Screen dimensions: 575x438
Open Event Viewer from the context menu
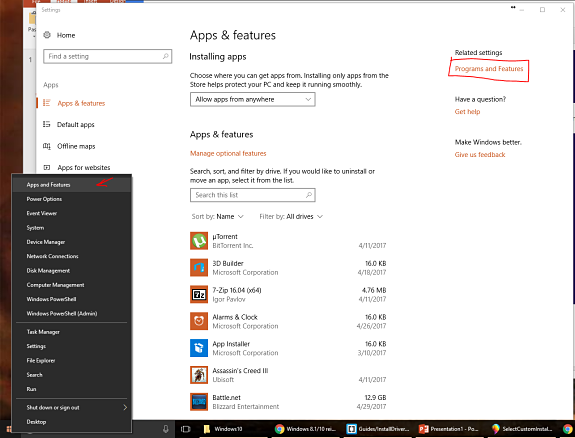click(x=72, y=213)
